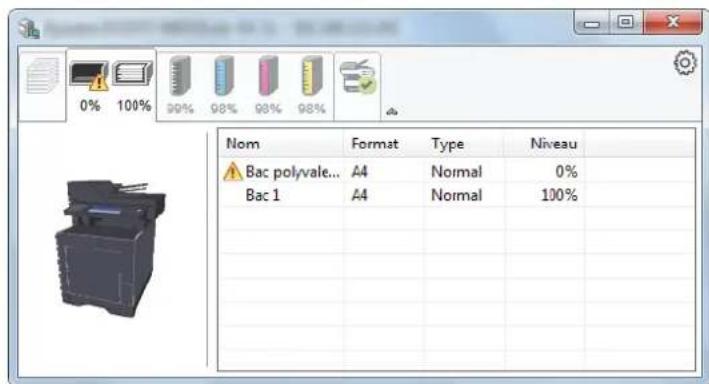Sort the table by Type column
This screenshot has height=384, width=709.
pyautogui.click(x=464, y=144)
